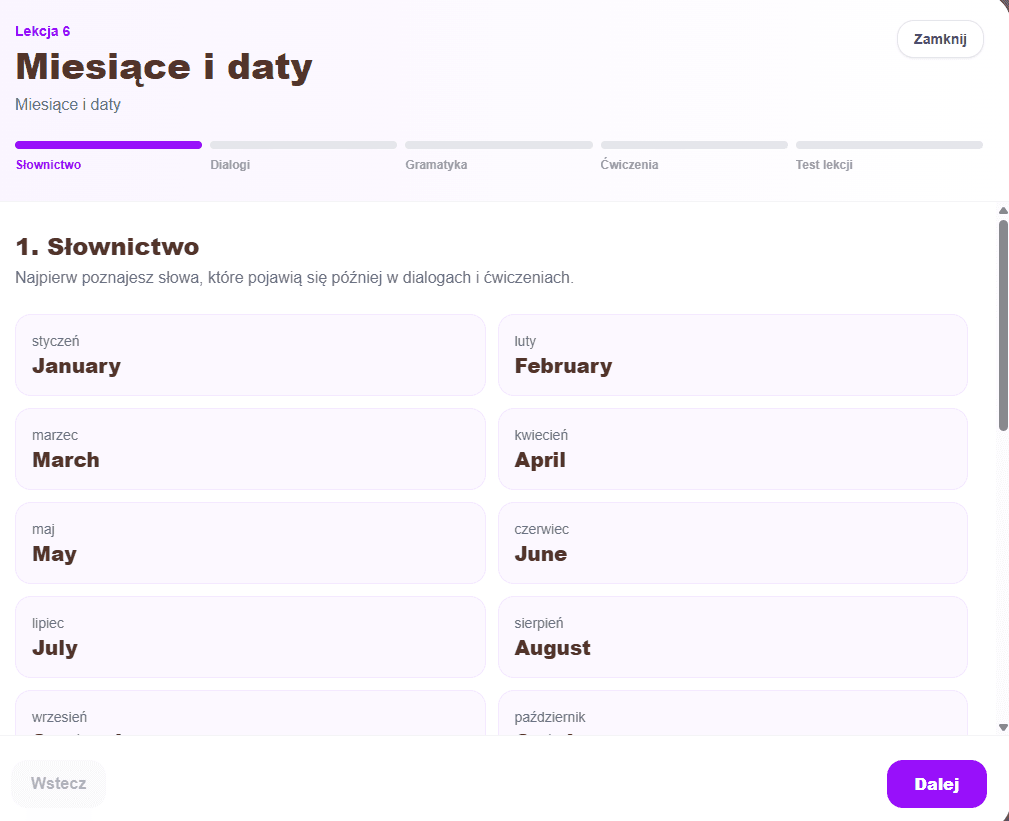The height and width of the screenshot is (821, 1009).
Task: Click the październik vocabulary card
Action: coord(733,713)
